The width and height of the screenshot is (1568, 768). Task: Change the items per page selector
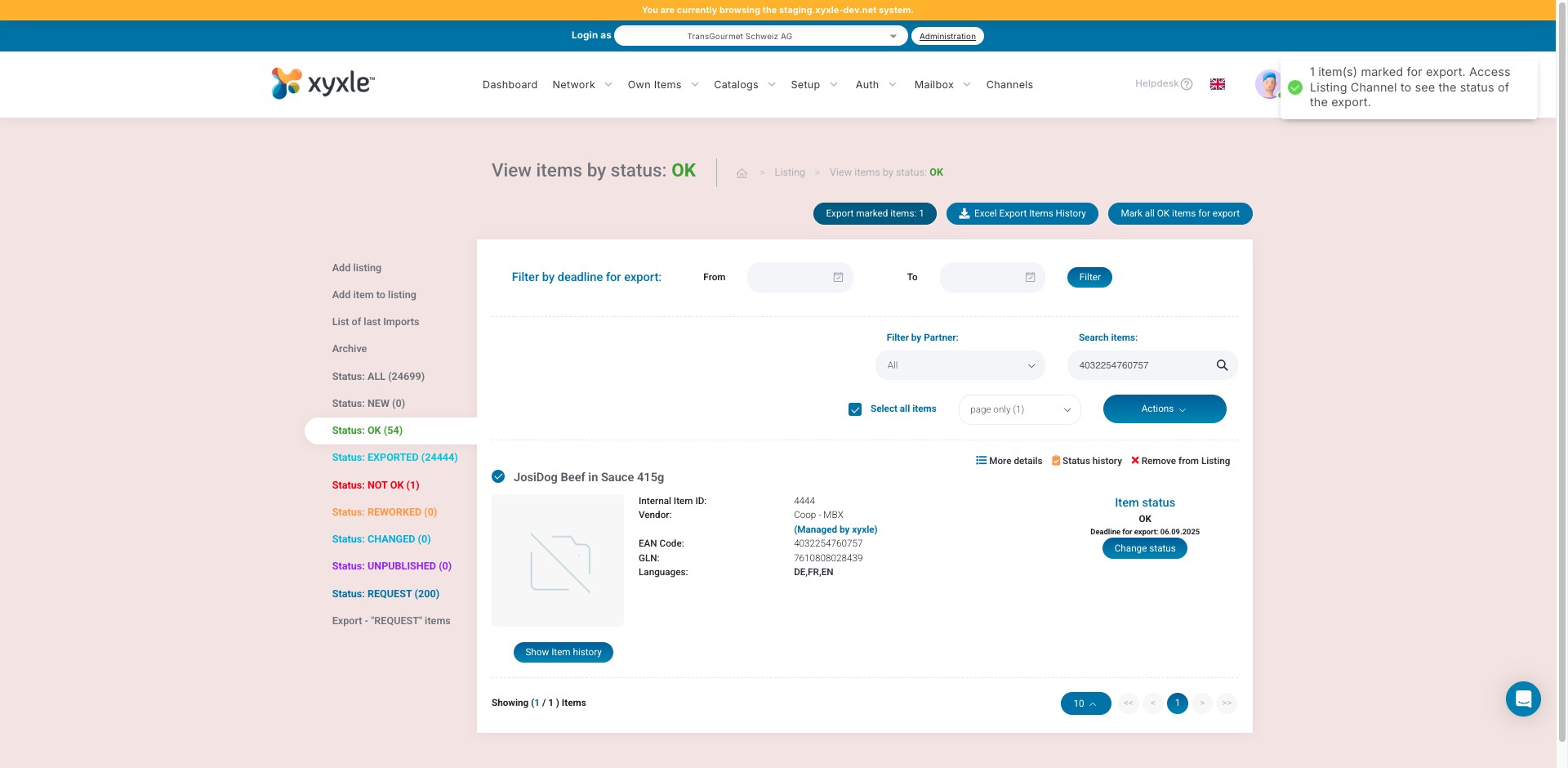tap(1086, 703)
